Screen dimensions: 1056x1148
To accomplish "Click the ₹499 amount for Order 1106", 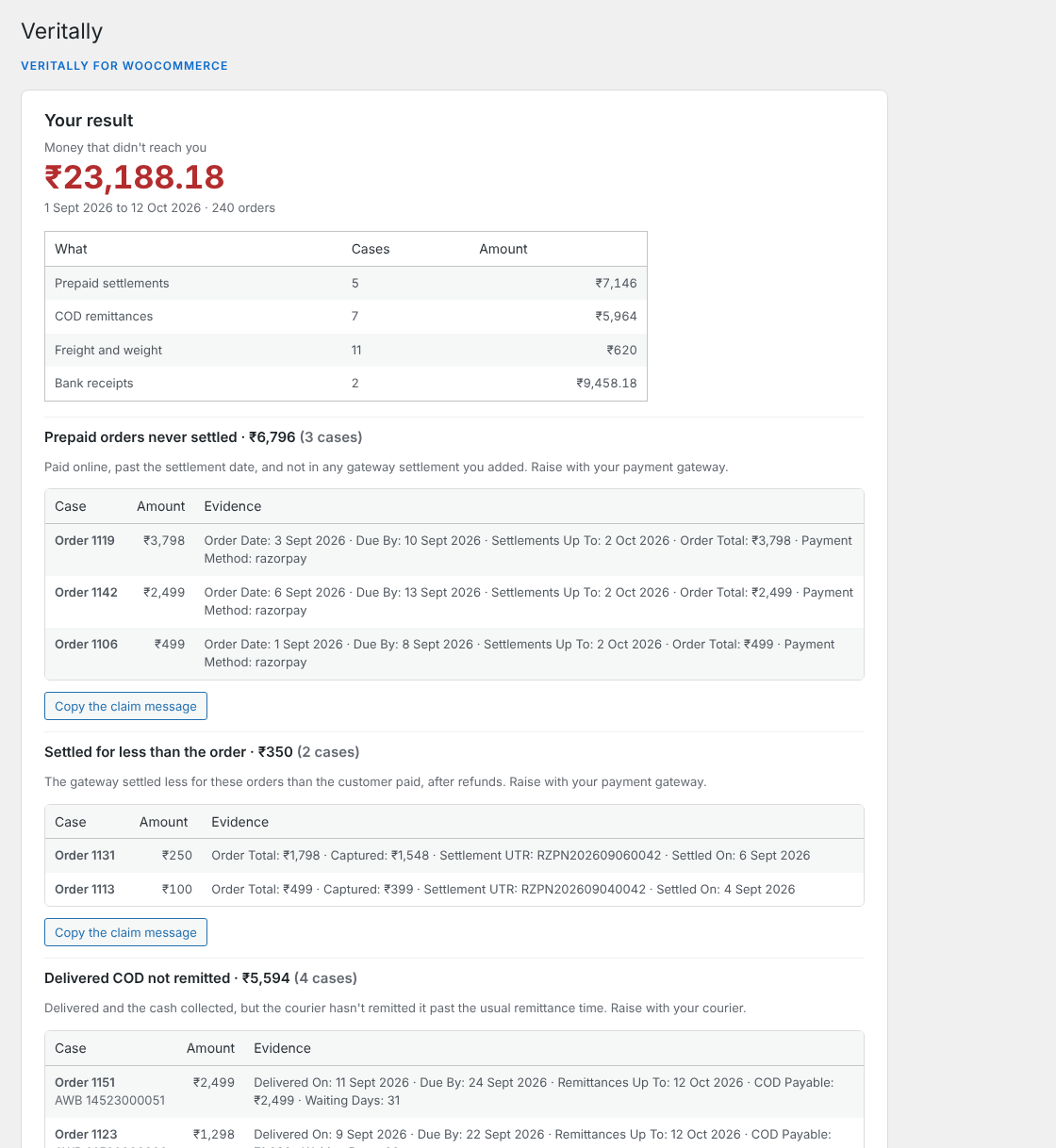I will (x=170, y=645).
